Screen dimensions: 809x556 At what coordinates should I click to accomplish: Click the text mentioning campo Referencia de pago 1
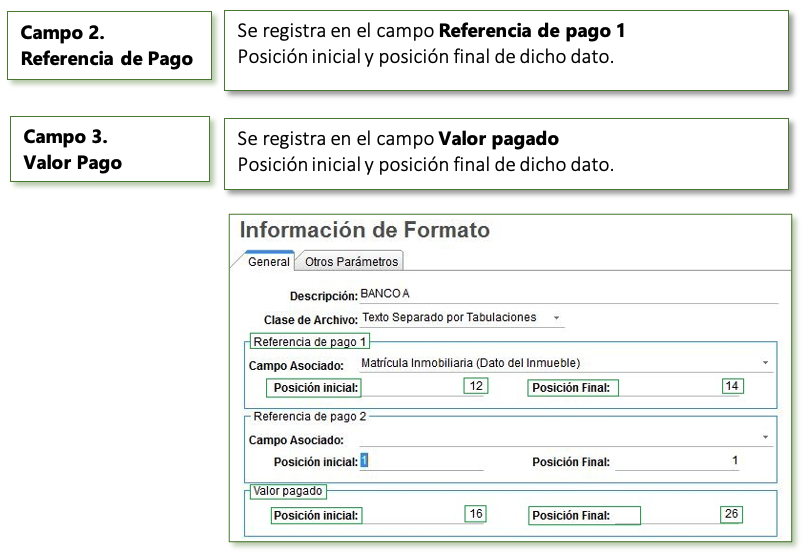[430, 32]
